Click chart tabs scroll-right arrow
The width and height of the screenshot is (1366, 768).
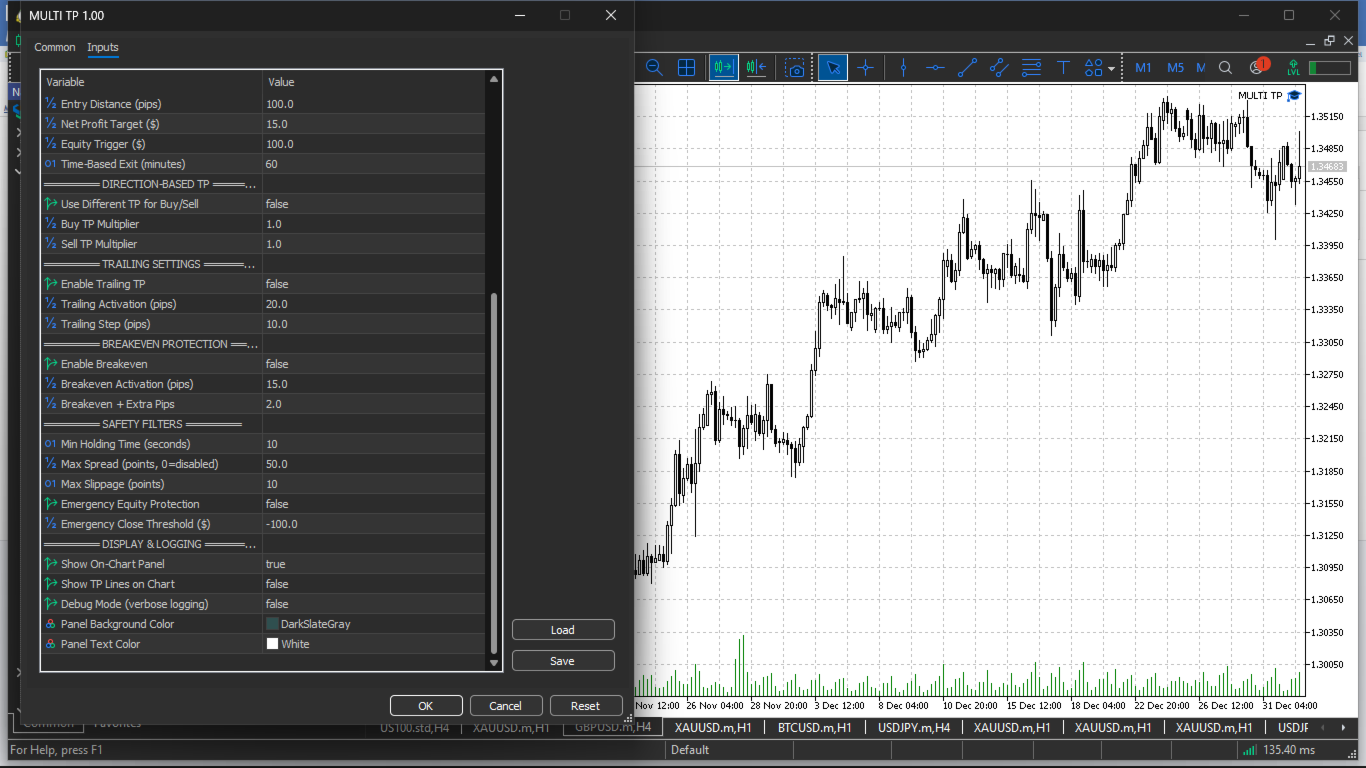(1341, 727)
